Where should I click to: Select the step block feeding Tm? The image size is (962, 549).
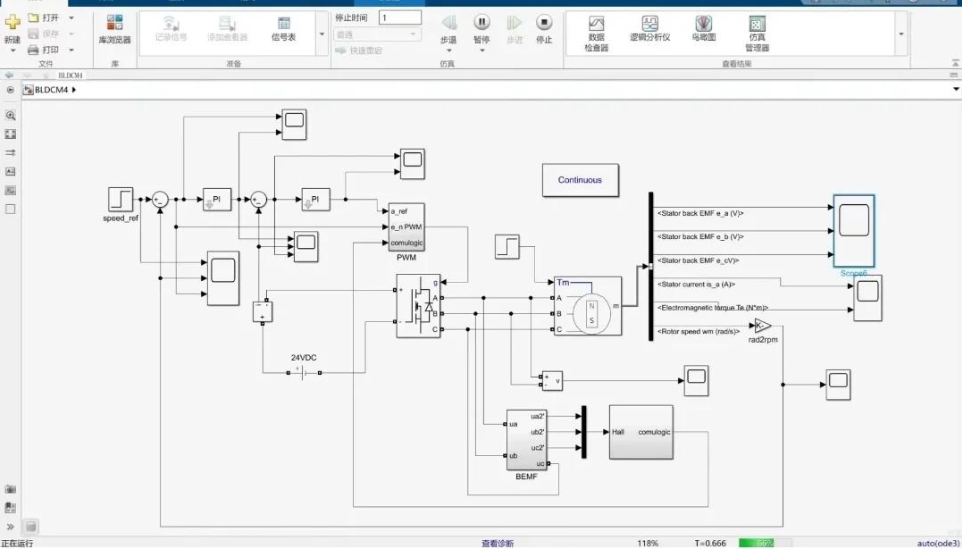coord(507,247)
